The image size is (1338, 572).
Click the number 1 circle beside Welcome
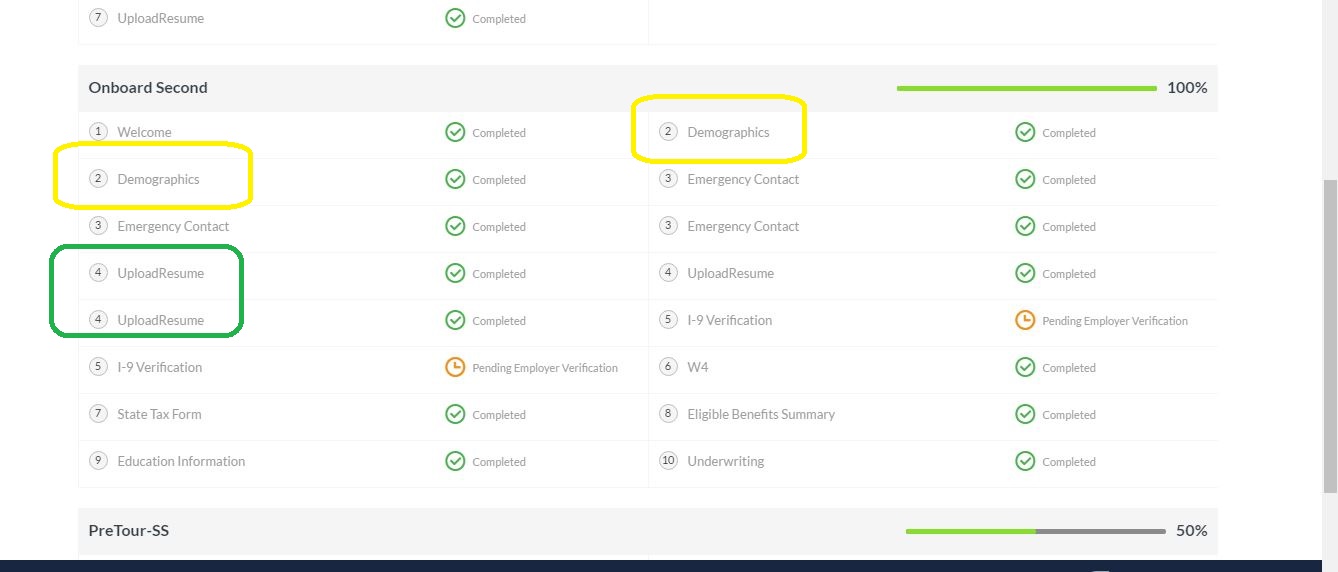98,132
